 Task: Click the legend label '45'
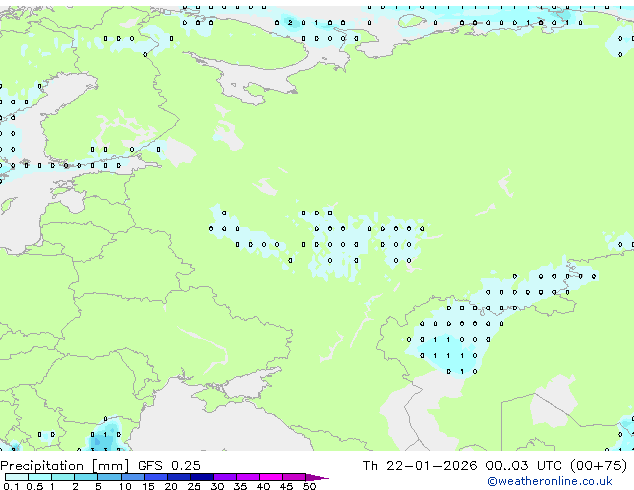pyautogui.click(x=286, y=486)
